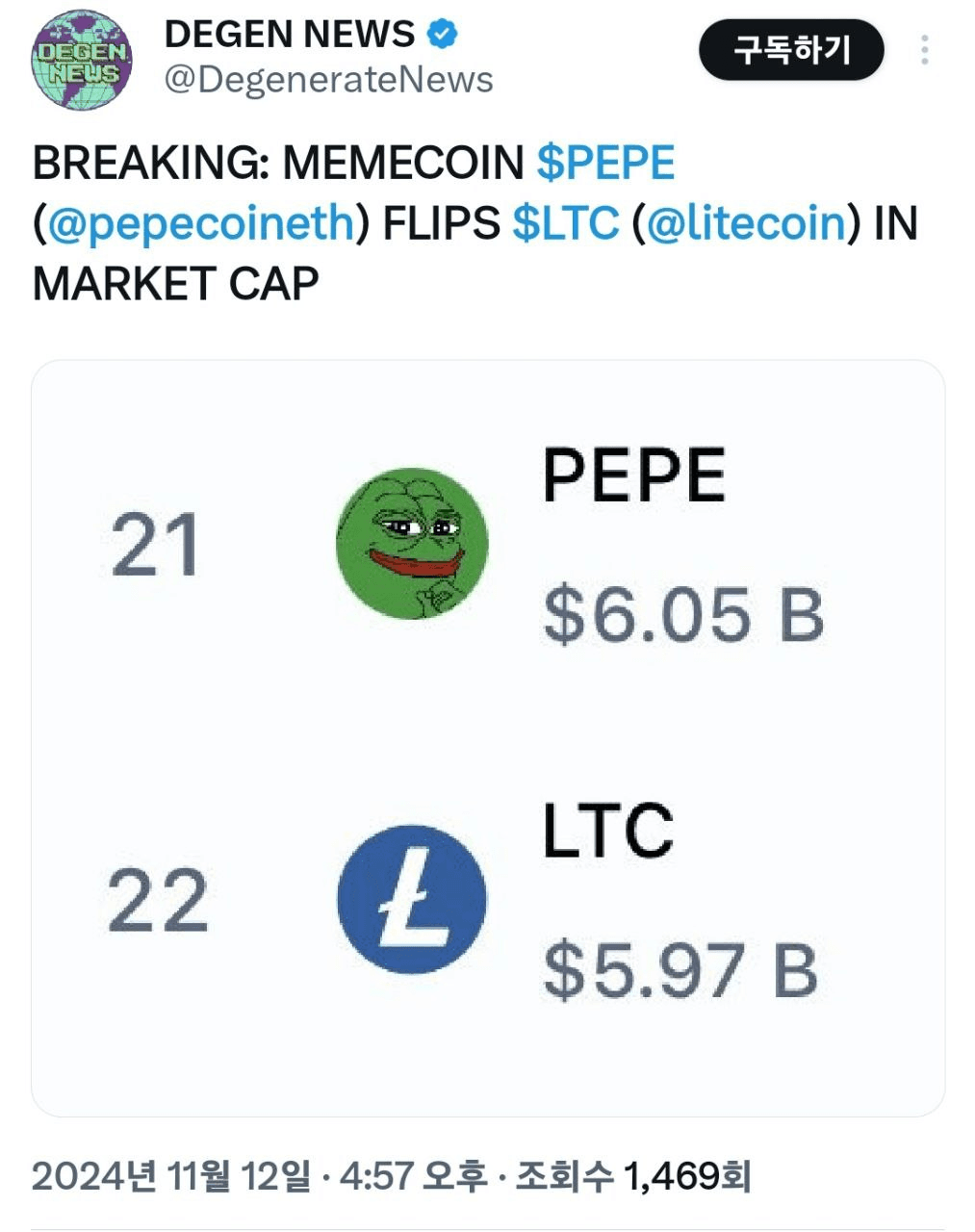Open the @pepecoineth mention
The width and height of the screenshot is (975, 1232).
coord(201,222)
